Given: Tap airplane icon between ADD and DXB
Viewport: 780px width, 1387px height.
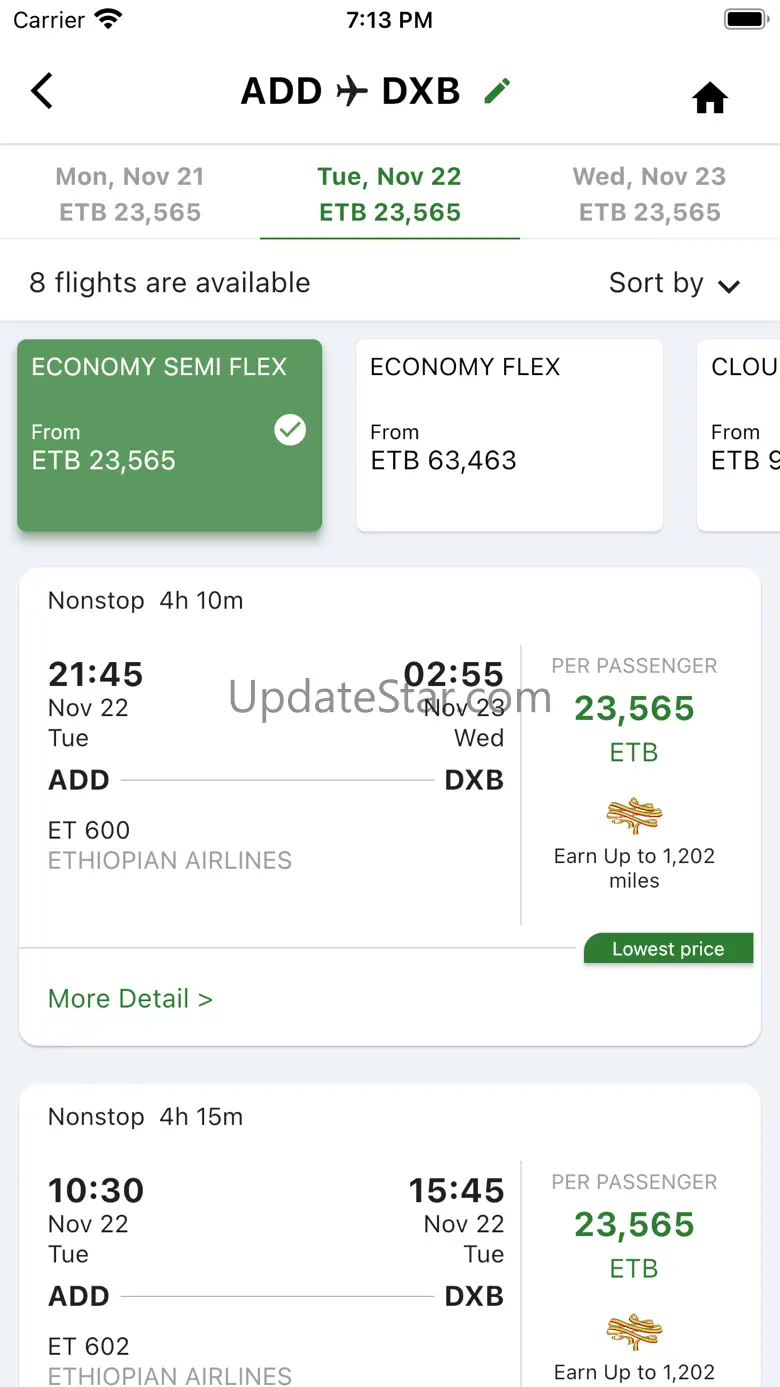Looking at the screenshot, I should pyautogui.click(x=352, y=91).
